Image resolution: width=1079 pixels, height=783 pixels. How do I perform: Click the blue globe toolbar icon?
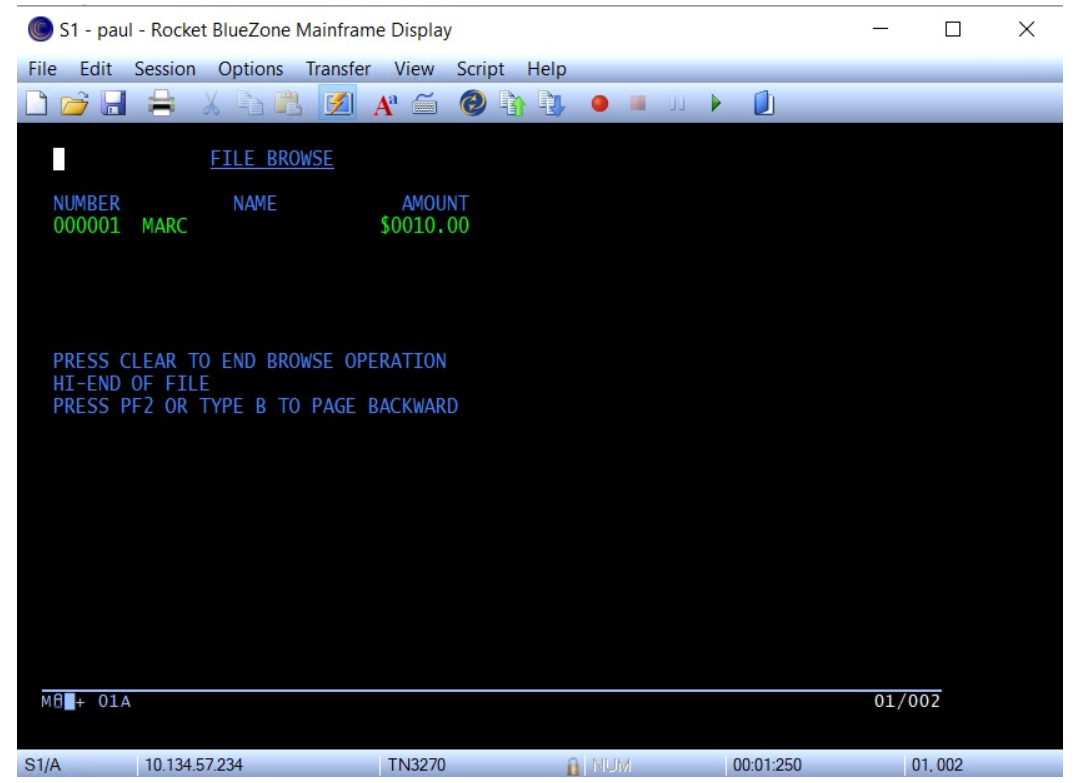pyautogui.click(x=471, y=104)
